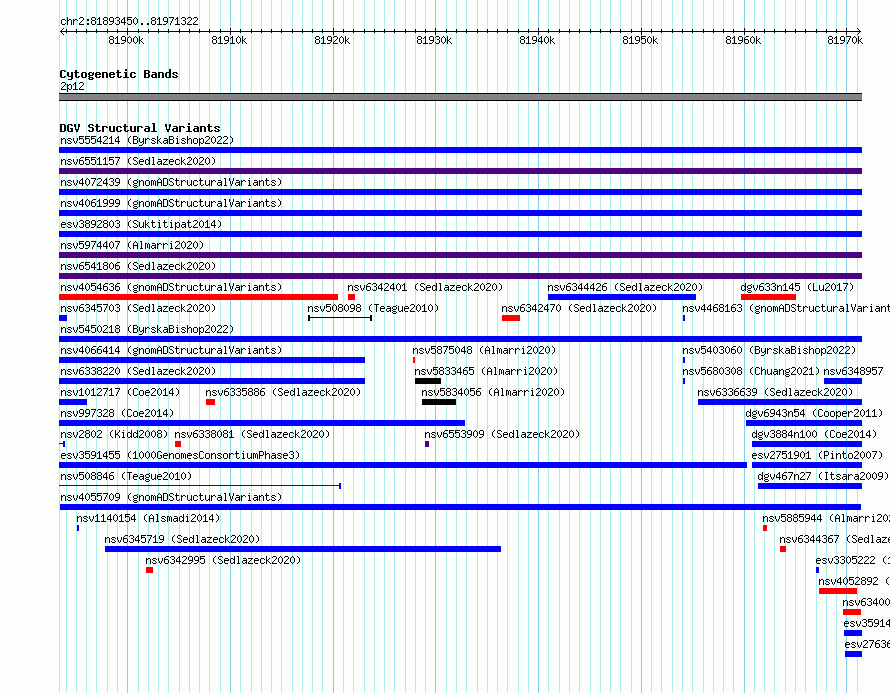Select the 81960k ruler position
Screen dimensions: 890x693
point(743,40)
